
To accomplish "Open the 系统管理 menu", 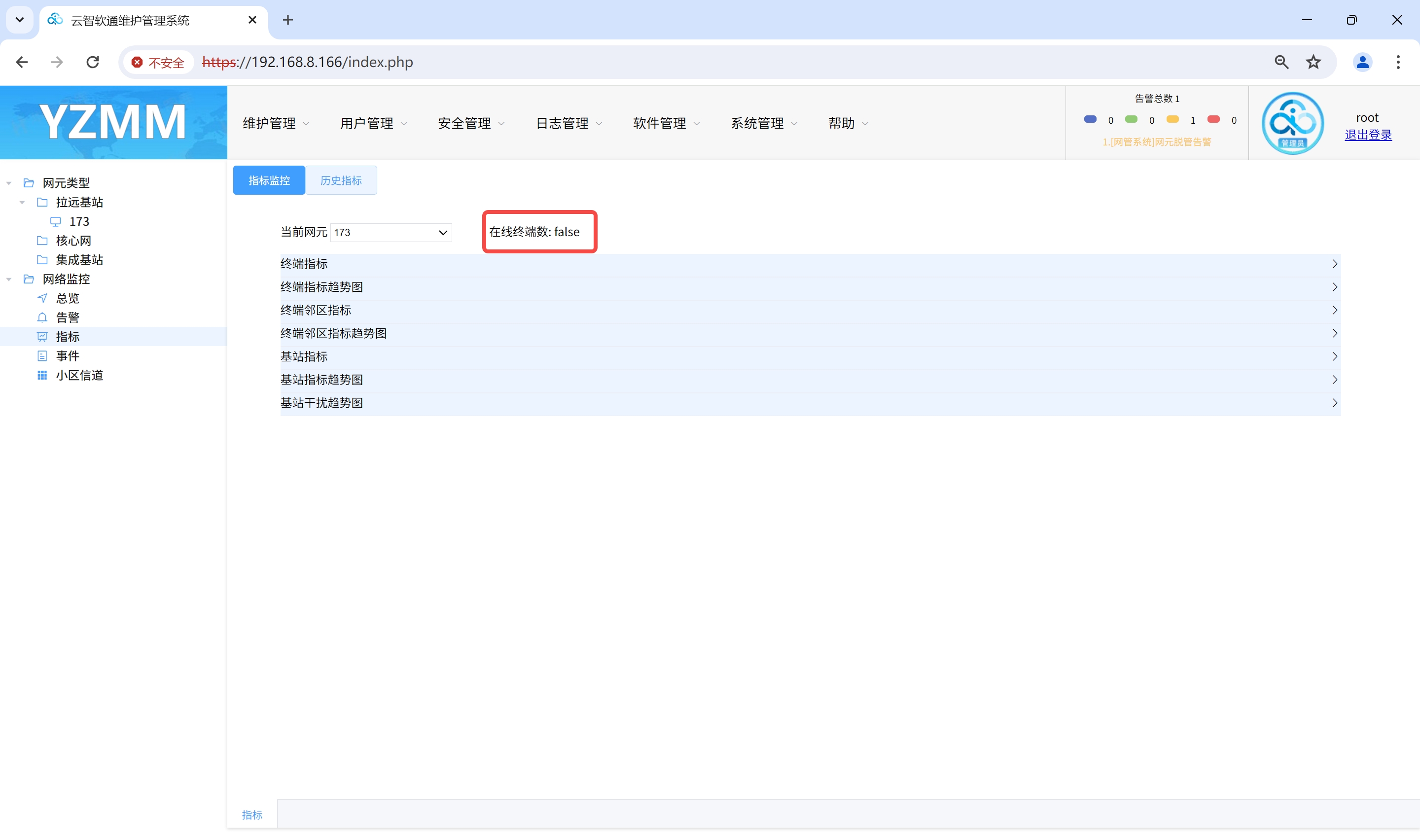I will 764,123.
